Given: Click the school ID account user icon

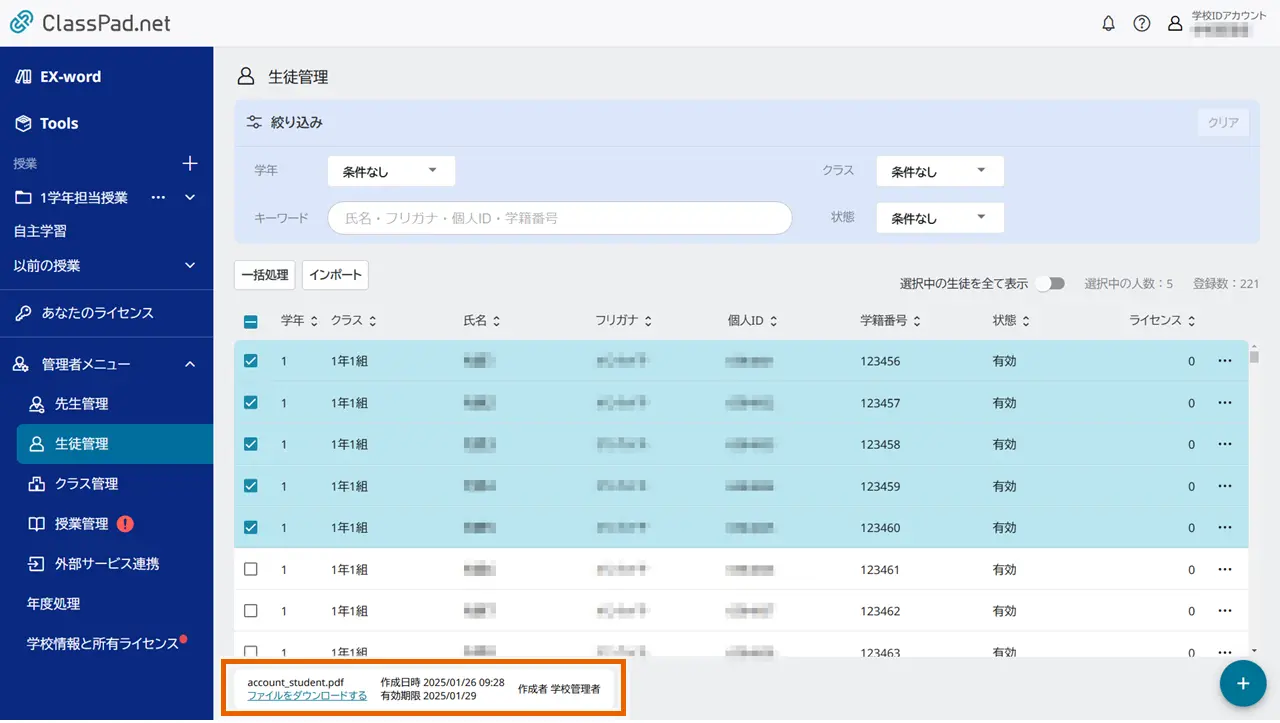Looking at the screenshot, I should click(1176, 24).
